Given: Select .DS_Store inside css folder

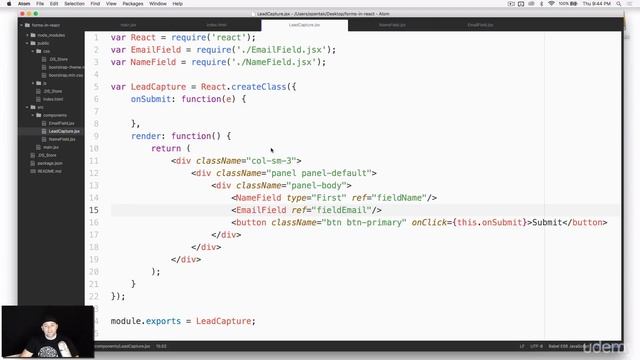Looking at the screenshot, I should [x=58, y=59].
